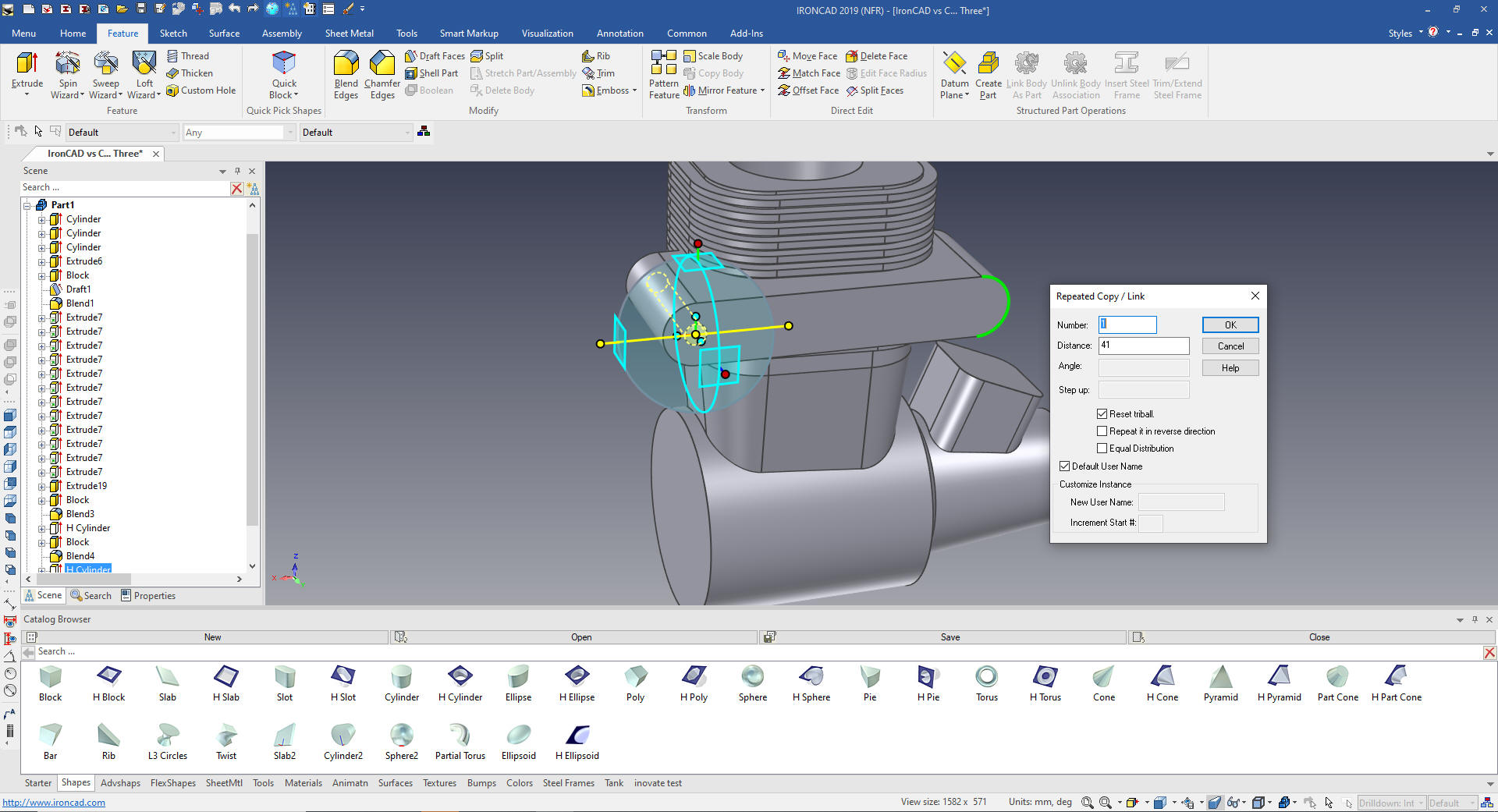Open the ironcad.com link
The height and width of the screenshot is (812, 1498).
click(54, 803)
